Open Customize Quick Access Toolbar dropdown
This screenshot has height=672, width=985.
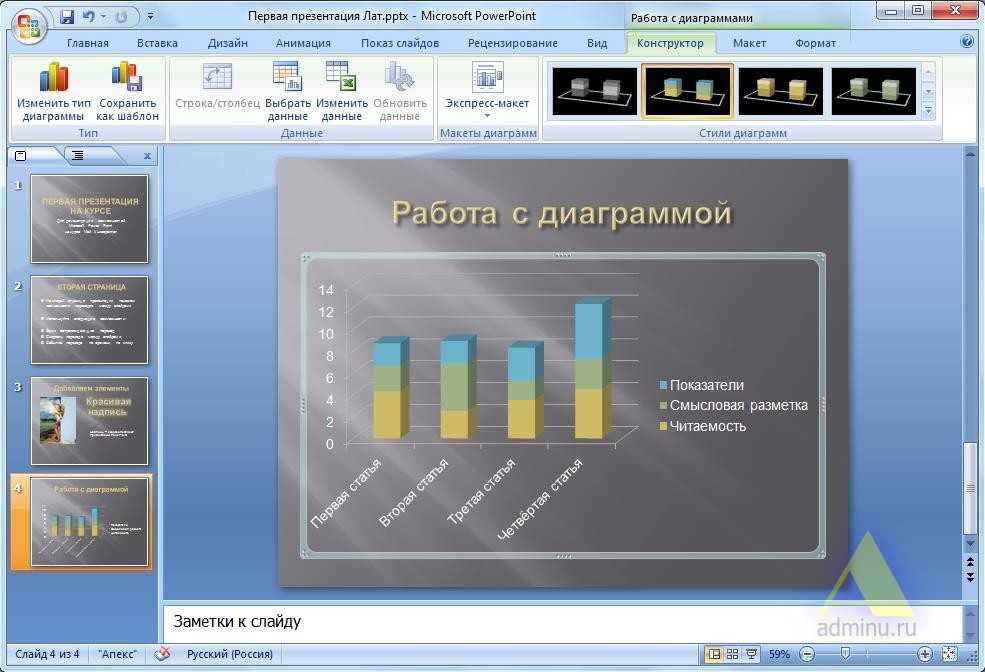tap(151, 16)
